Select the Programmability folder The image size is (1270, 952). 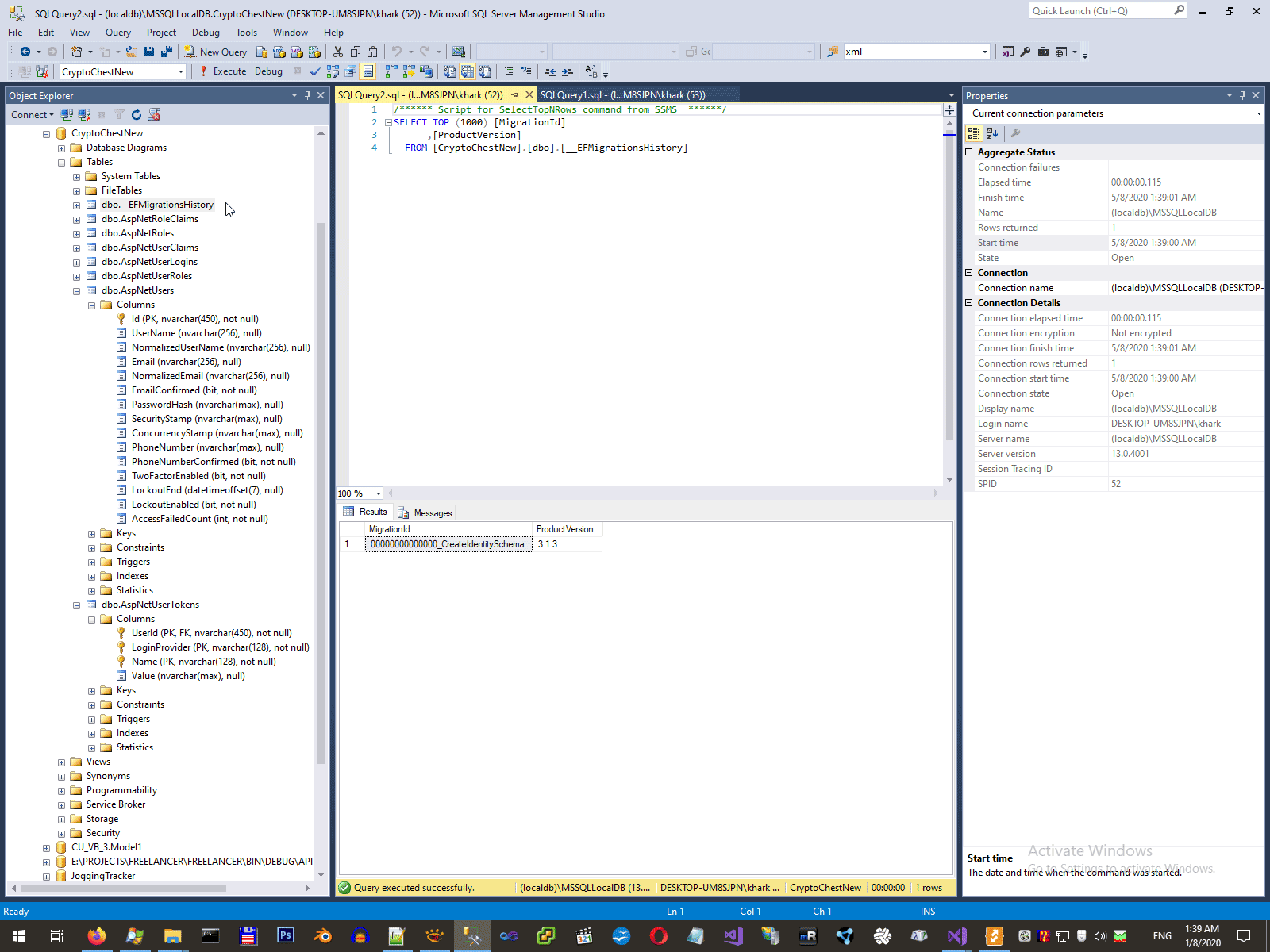click(121, 790)
